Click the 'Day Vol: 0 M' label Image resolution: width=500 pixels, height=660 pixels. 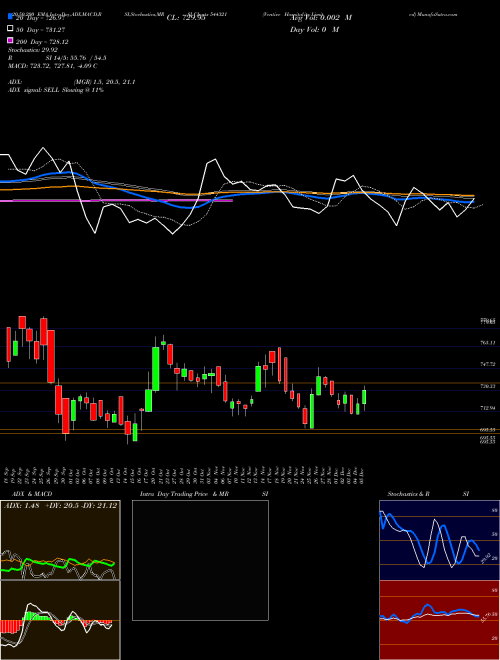(x=314, y=29)
